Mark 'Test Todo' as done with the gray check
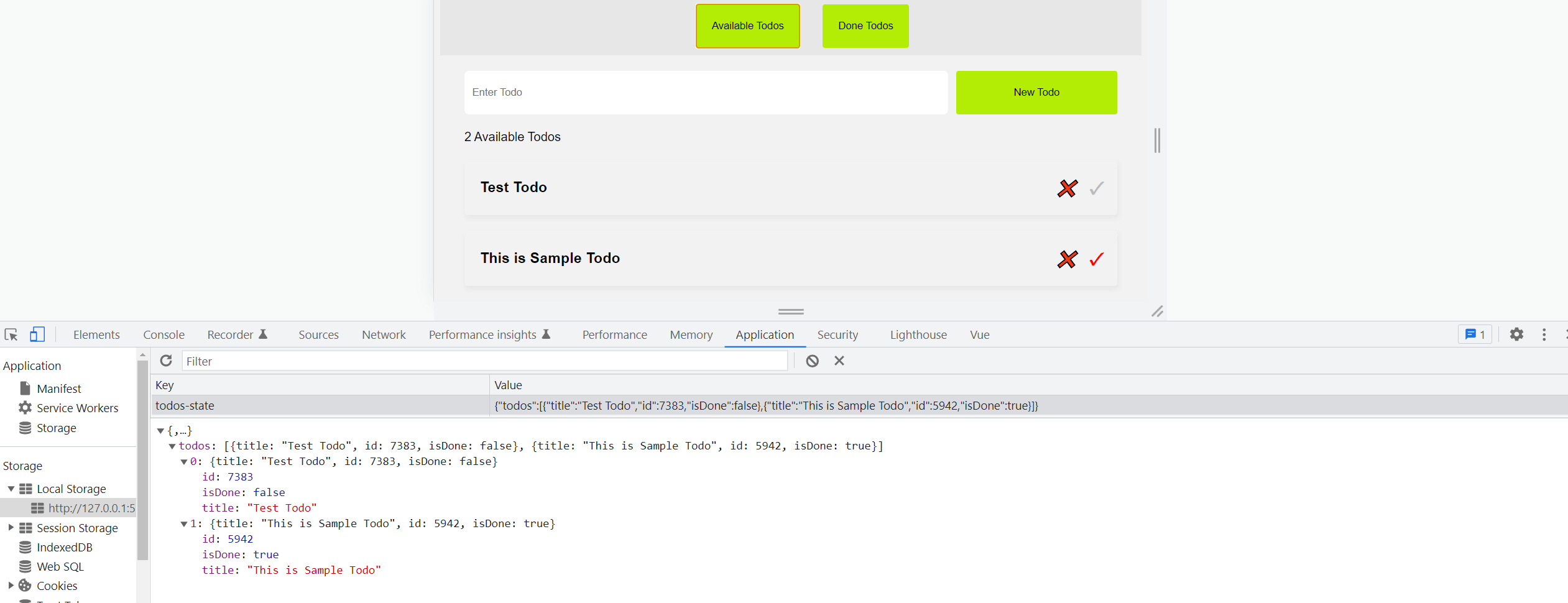This screenshot has height=603, width=1568. point(1096,188)
